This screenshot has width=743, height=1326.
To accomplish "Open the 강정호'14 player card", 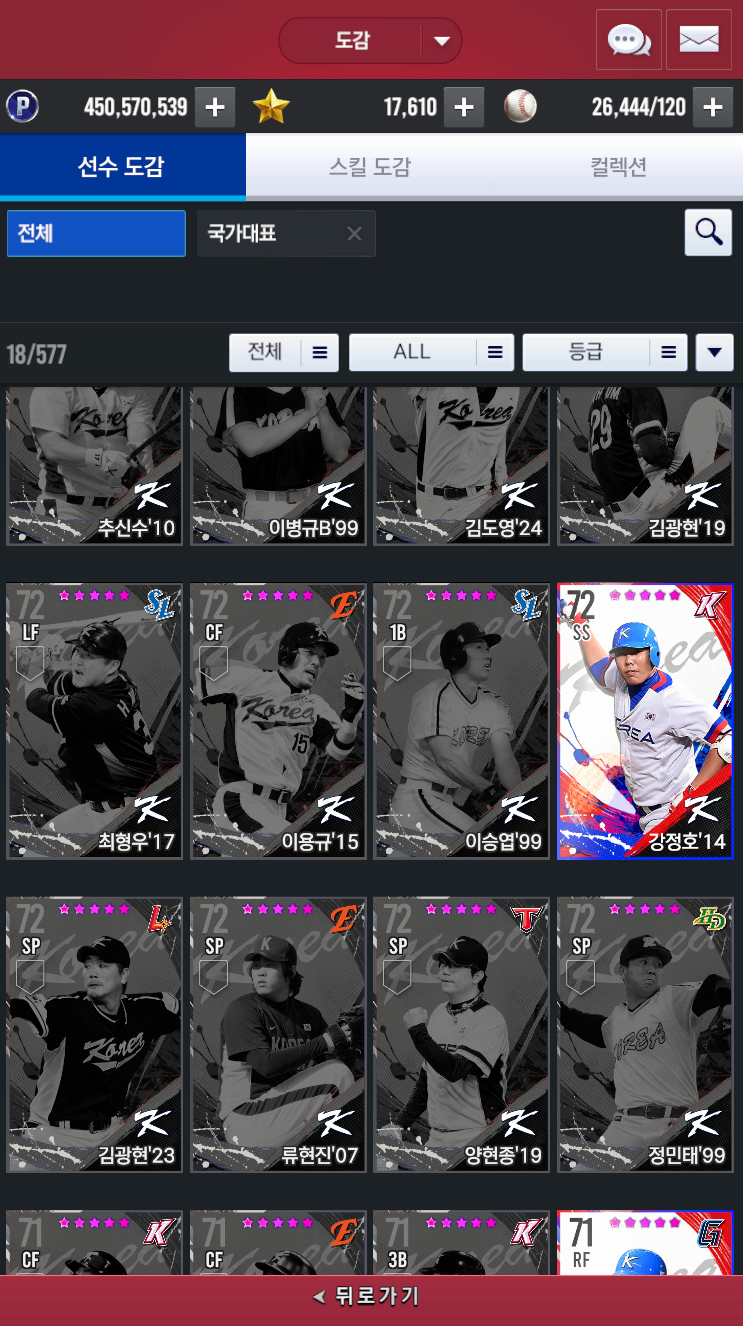I will pos(645,721).
